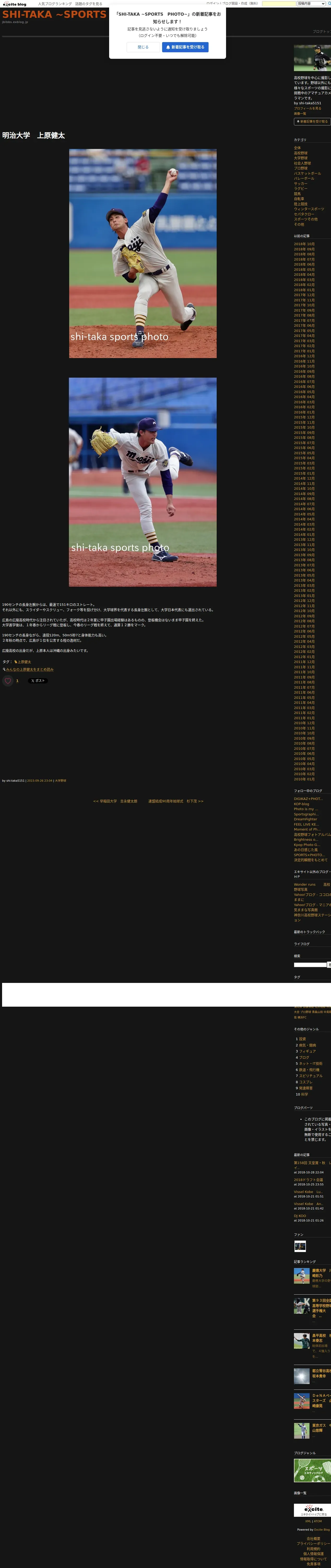Click 新着記事を受け取る in the popup
Image resolution: width=331 pixels, height=1568 pixels.
(x=185, y=47)
